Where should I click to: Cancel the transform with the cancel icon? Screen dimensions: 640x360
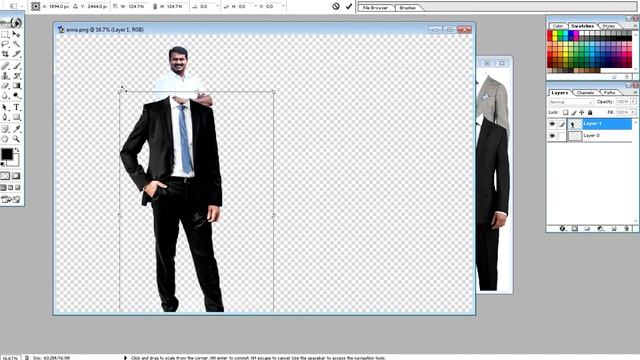click(336, 6)
